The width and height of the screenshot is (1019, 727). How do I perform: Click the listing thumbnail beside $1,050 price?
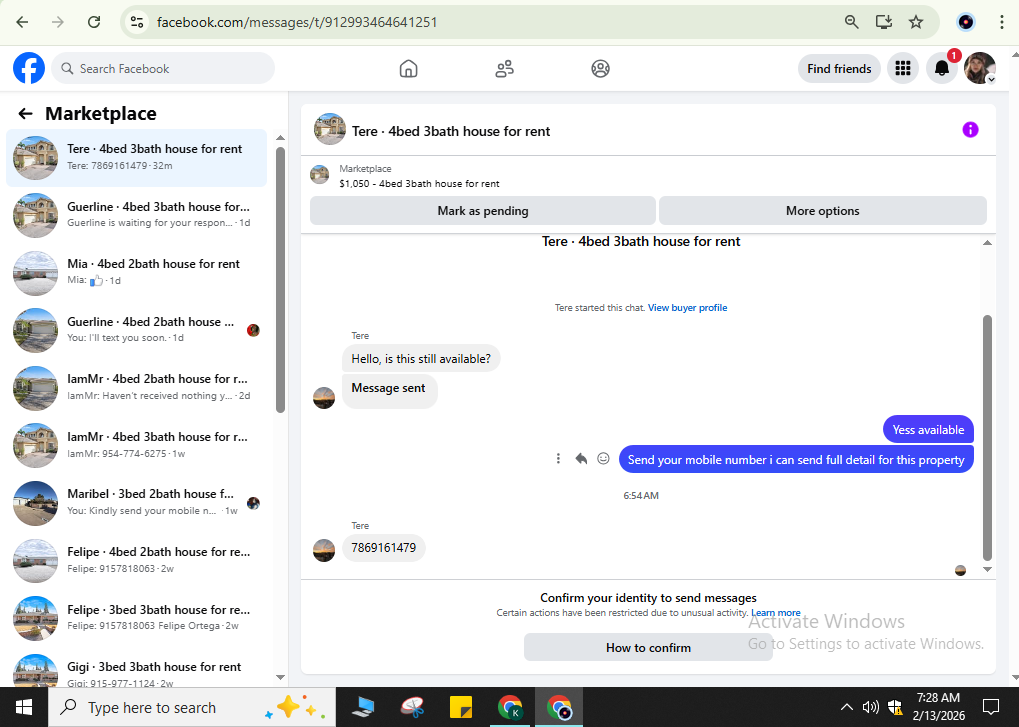(319, 175)
